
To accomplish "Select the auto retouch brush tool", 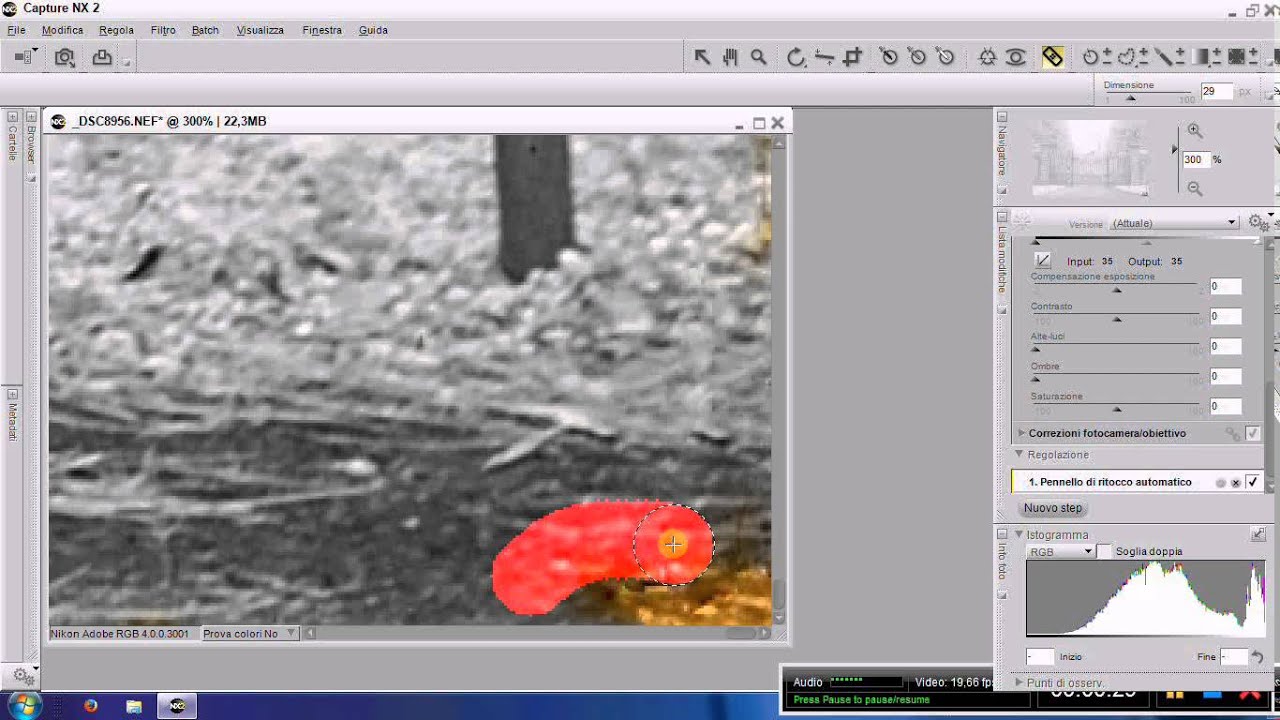I will (1052, 57).
